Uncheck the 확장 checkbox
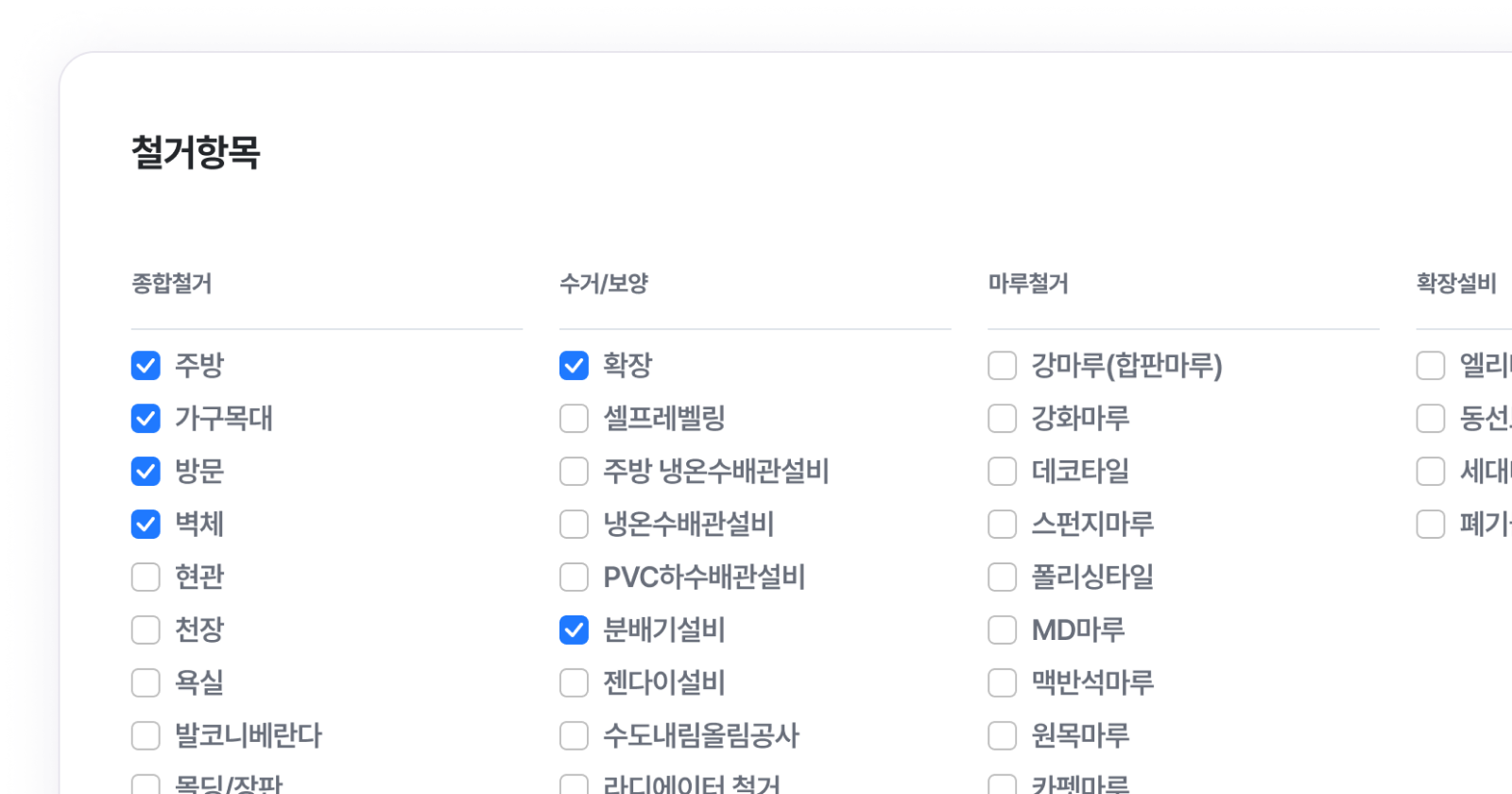This screenshot has width=1512, height=794. click(574, 366)
